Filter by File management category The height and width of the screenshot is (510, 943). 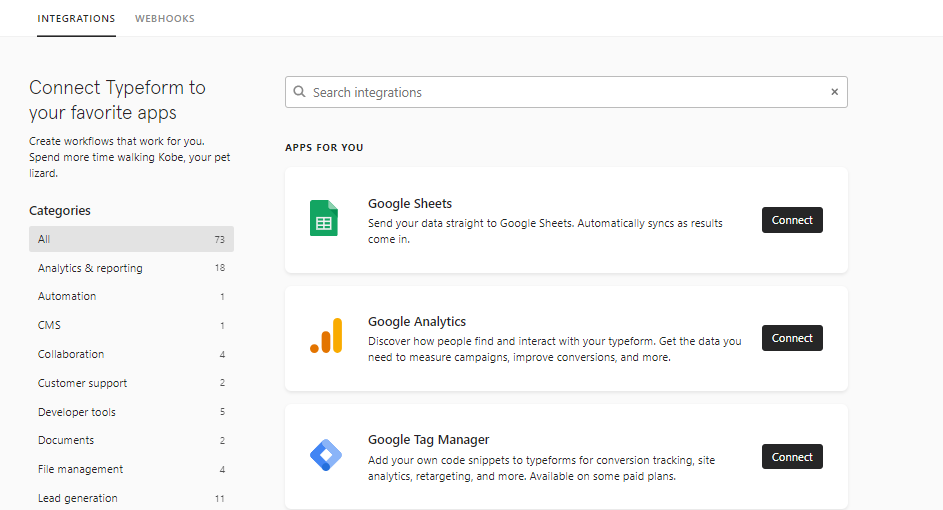coord(131,469)
